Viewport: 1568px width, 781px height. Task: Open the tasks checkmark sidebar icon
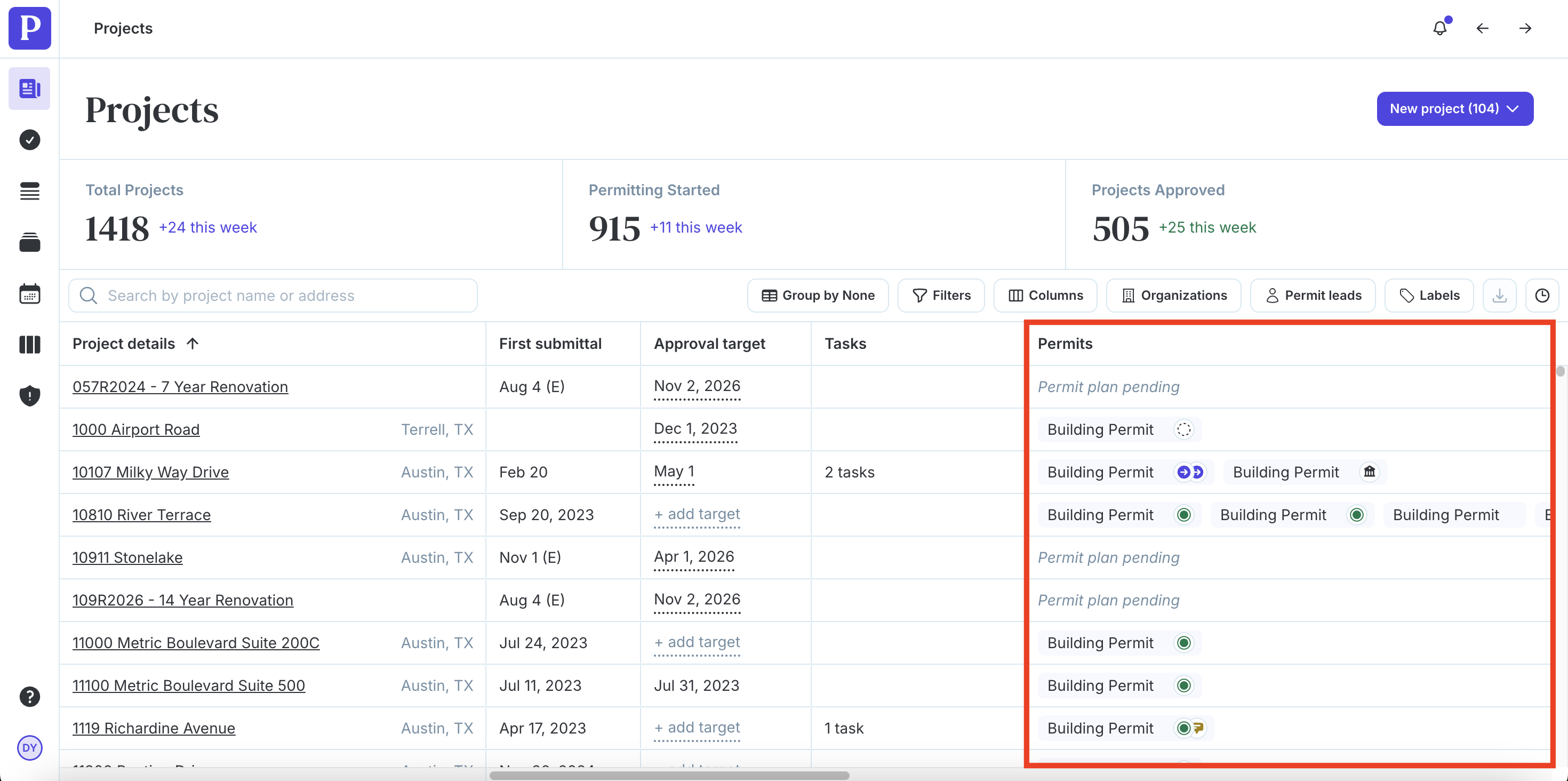pos(29,140)
